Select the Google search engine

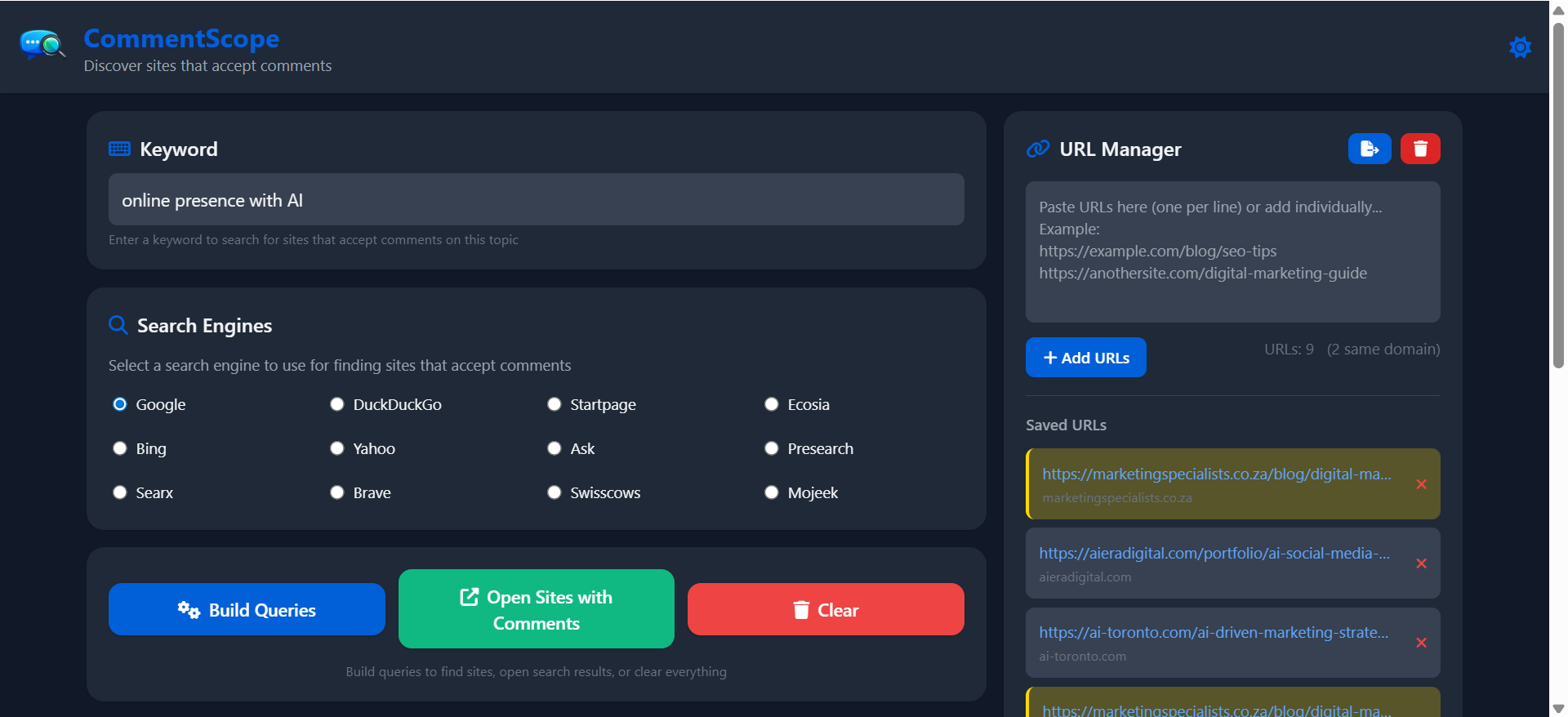[120, 404]
